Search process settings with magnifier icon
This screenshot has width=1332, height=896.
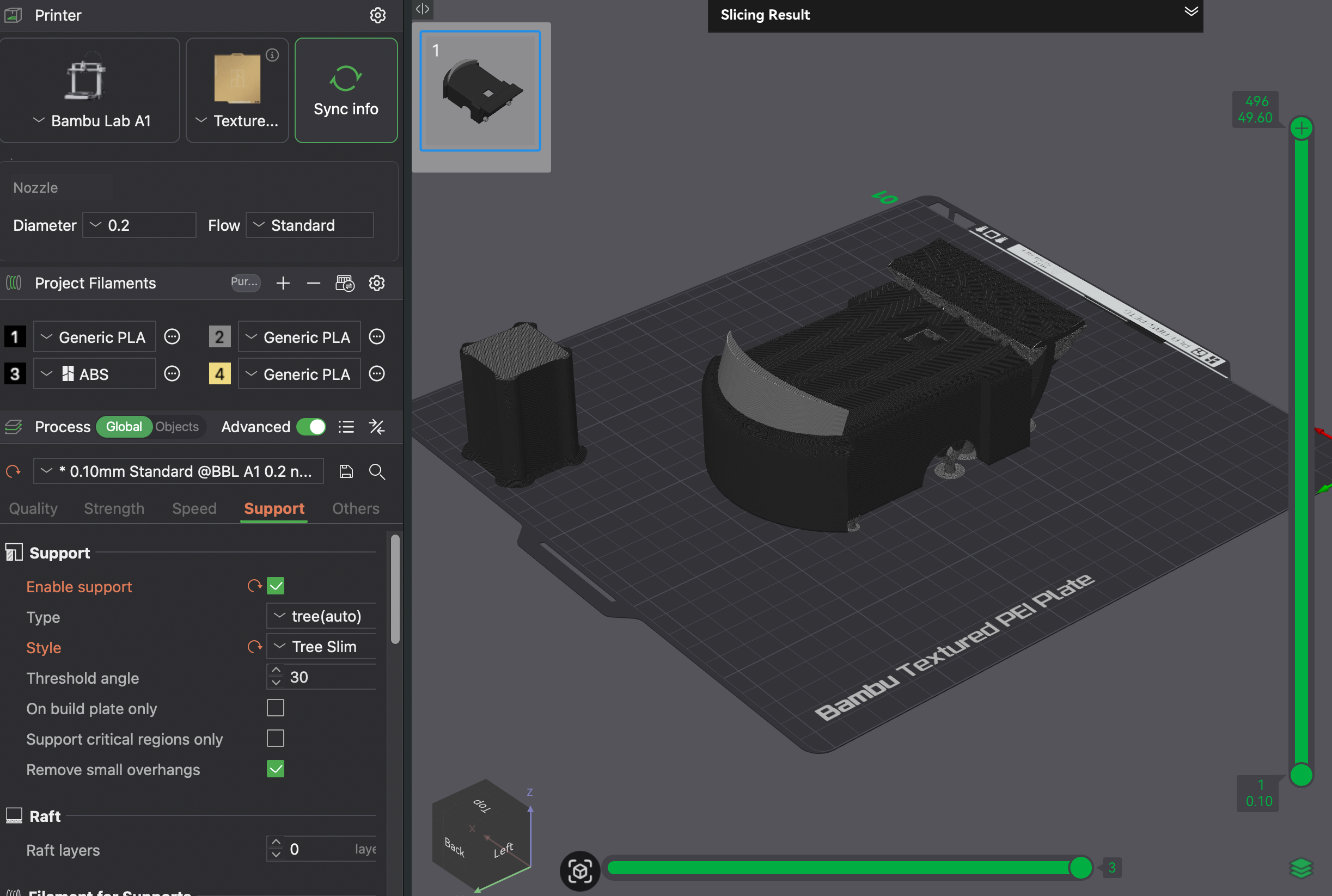point(377,471)
